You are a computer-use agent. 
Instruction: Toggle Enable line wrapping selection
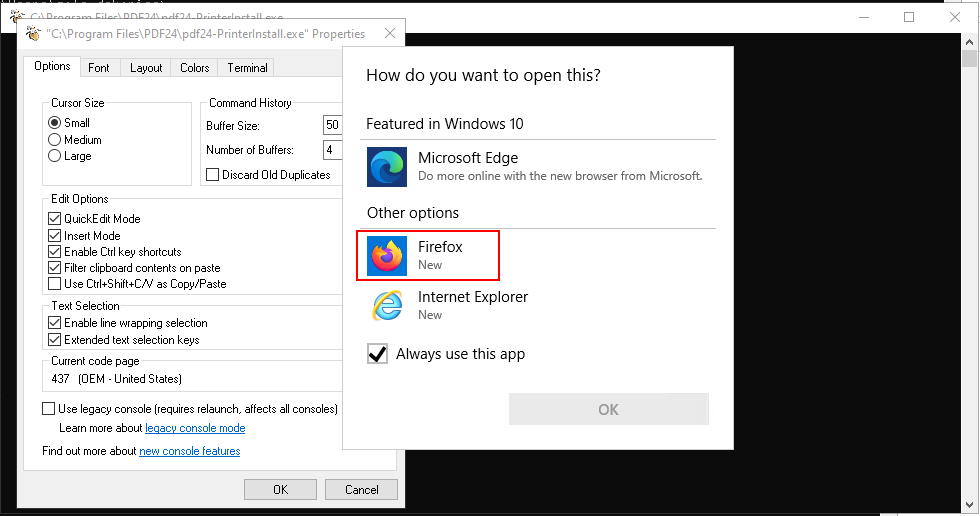tap(54, 323)
